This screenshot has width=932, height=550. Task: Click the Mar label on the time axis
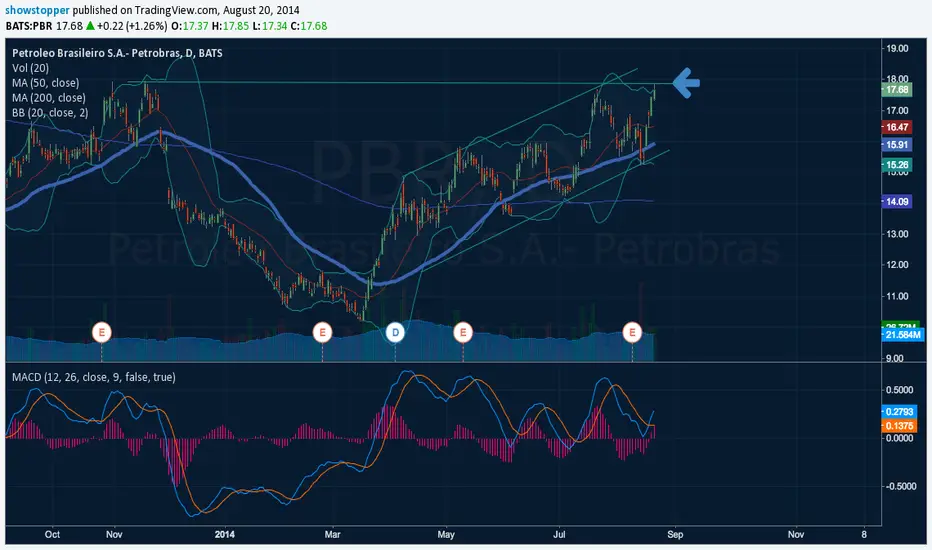(x=333, y=534)
